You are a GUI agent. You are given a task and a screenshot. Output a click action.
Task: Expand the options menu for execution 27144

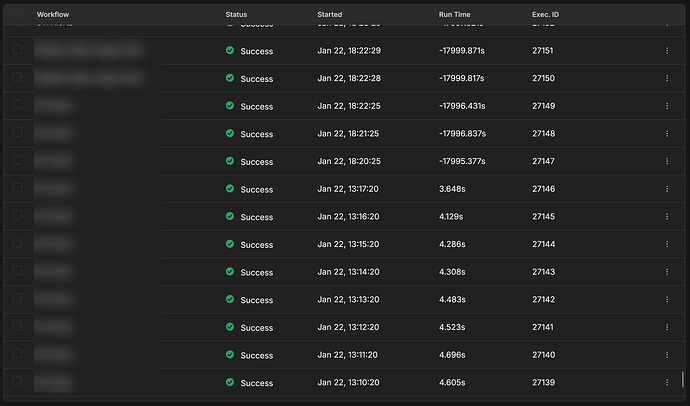(x=667, y=245)
